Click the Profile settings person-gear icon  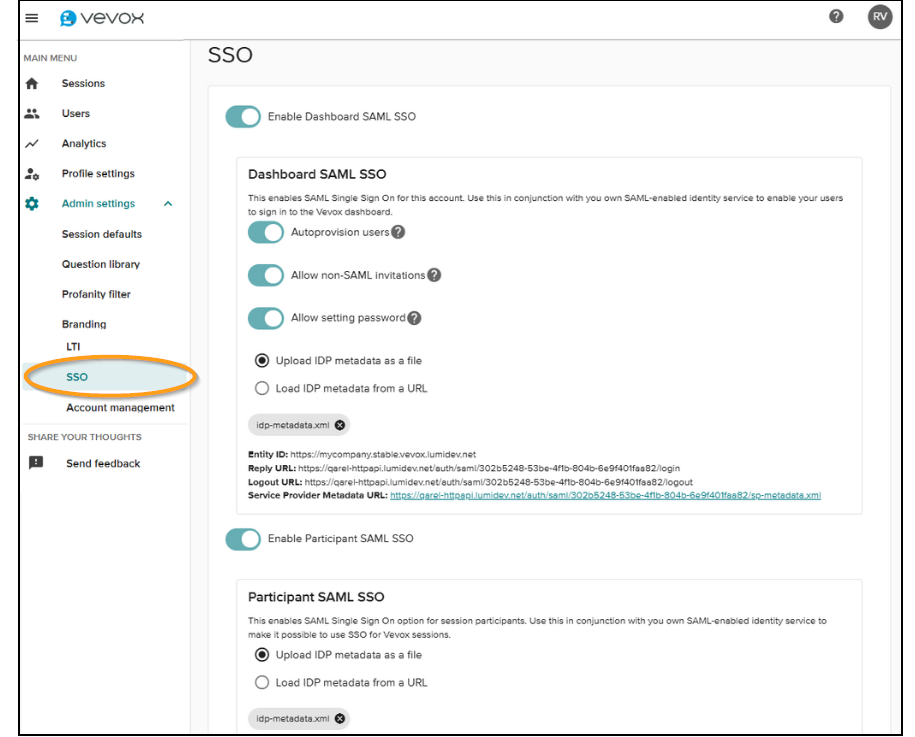tap(32, 173)
